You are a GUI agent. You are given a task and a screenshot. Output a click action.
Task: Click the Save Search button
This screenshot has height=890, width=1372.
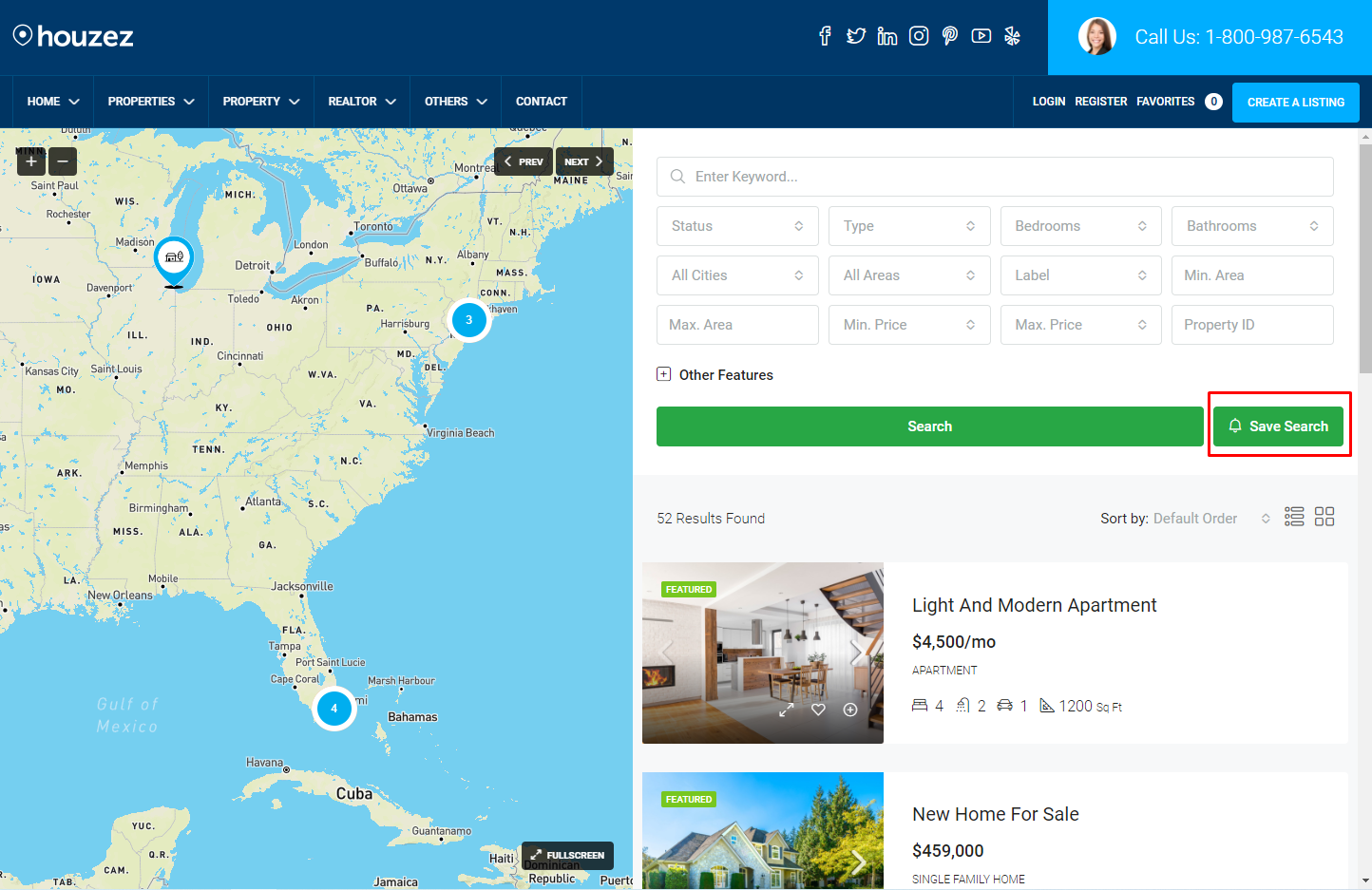coord(1278,426)
